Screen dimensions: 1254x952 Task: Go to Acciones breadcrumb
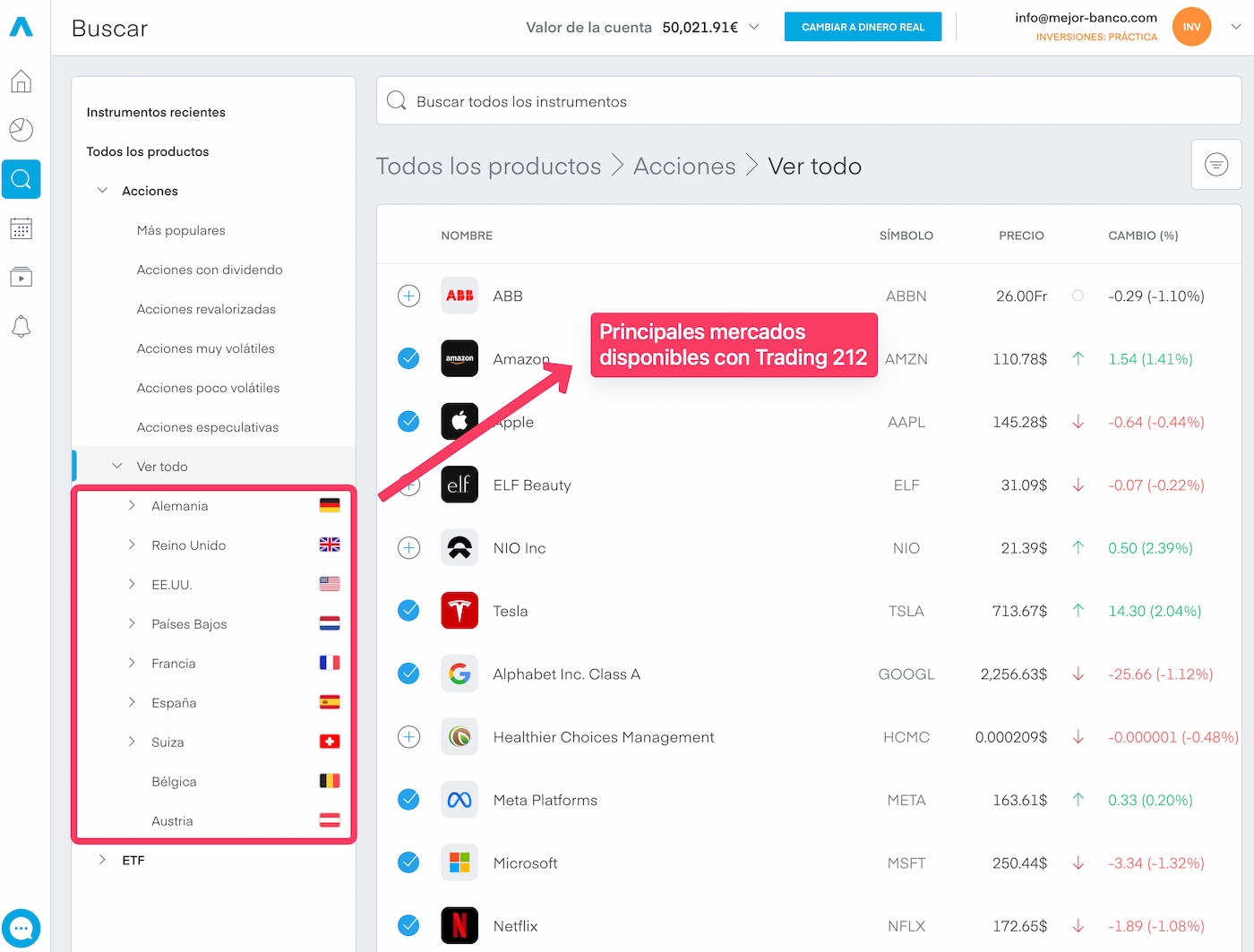point(684,166)
